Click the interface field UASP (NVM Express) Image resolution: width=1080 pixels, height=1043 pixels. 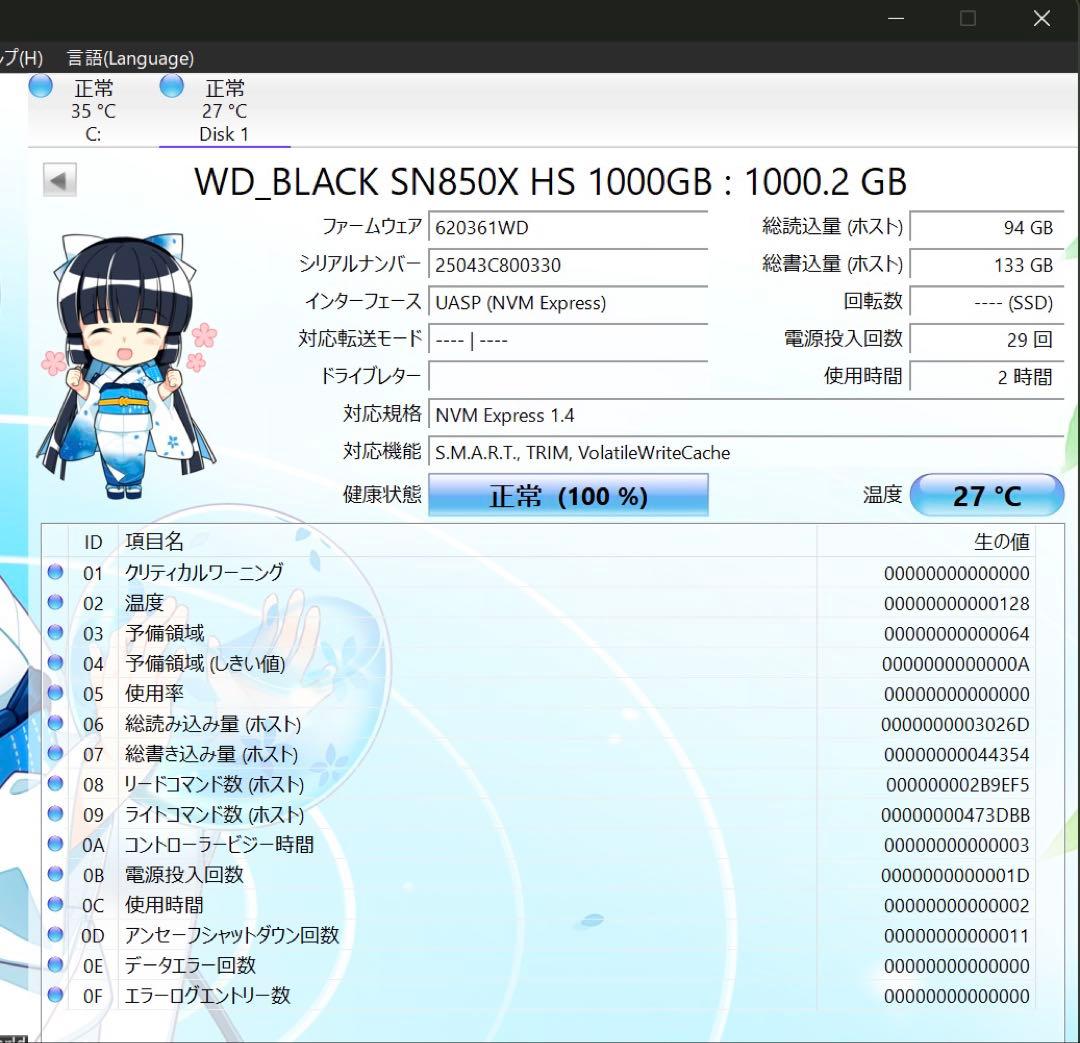click(x=568, y=302)
